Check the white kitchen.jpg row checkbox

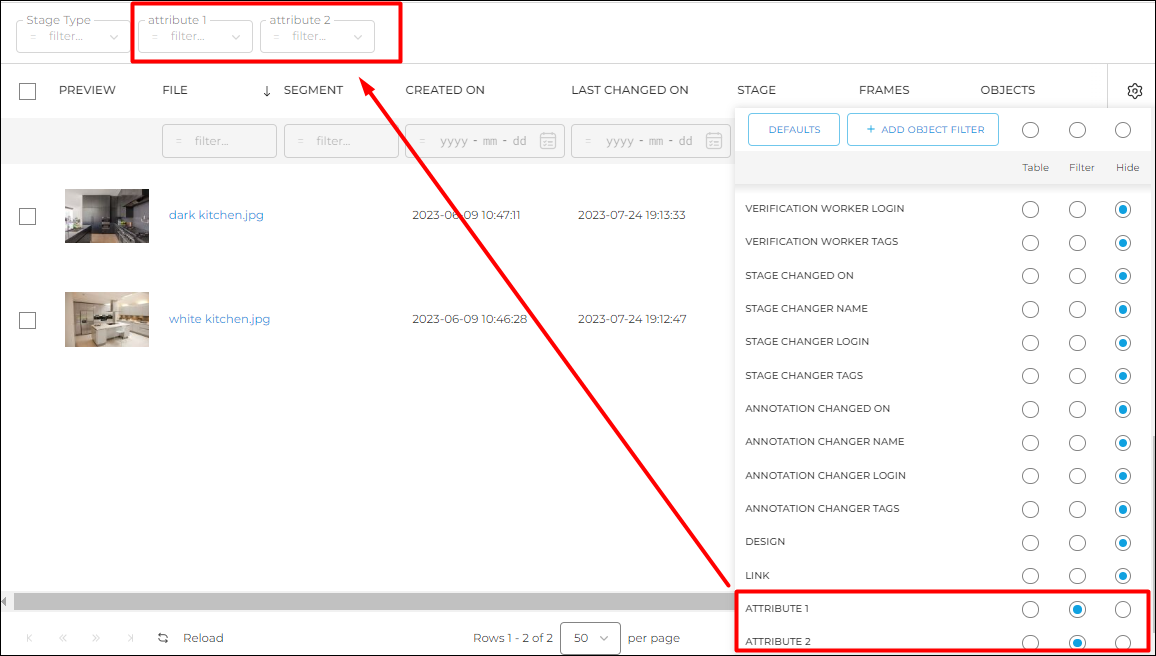pos(27,320)
